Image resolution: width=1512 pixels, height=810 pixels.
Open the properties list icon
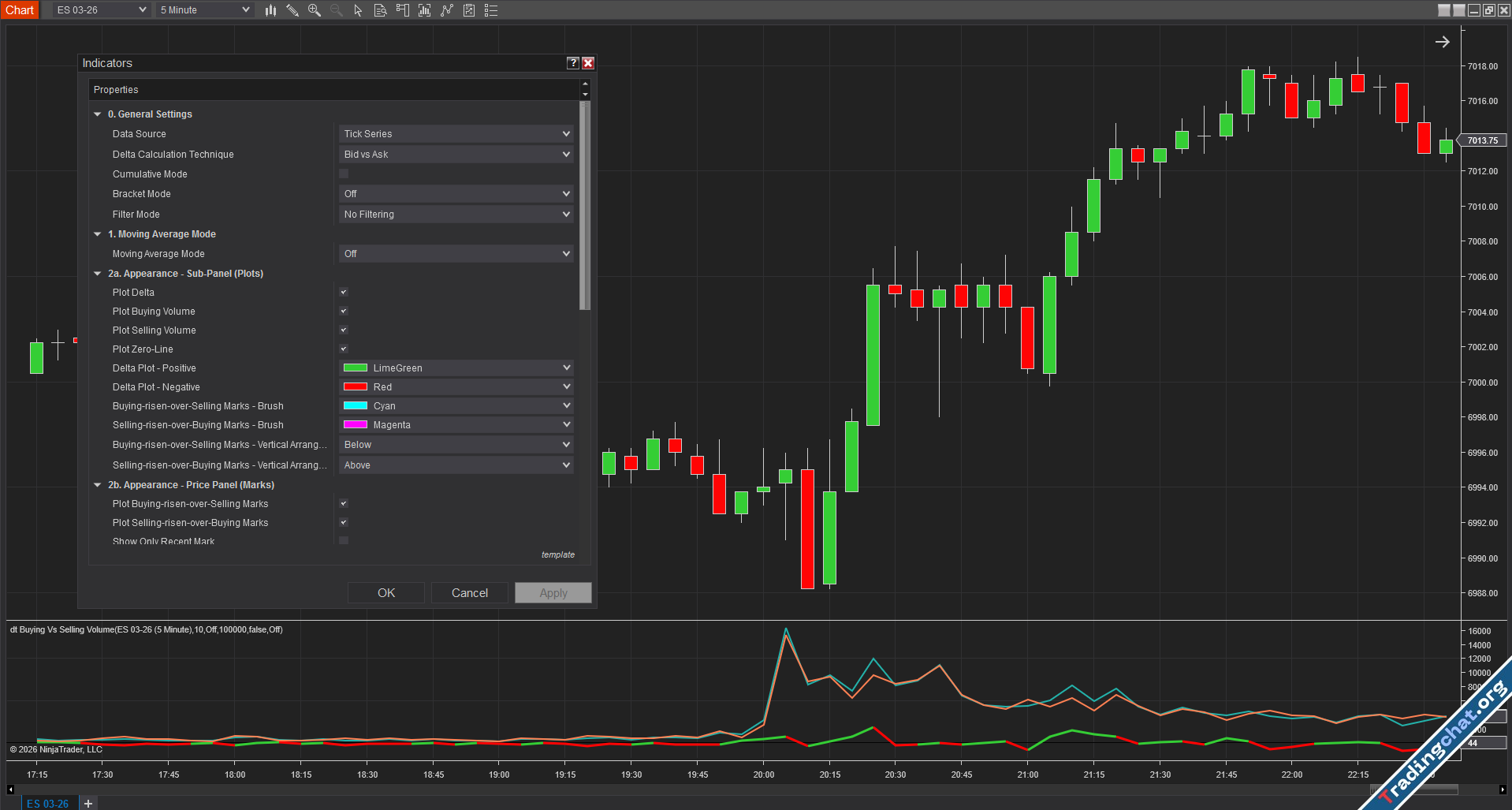point(491,10)
